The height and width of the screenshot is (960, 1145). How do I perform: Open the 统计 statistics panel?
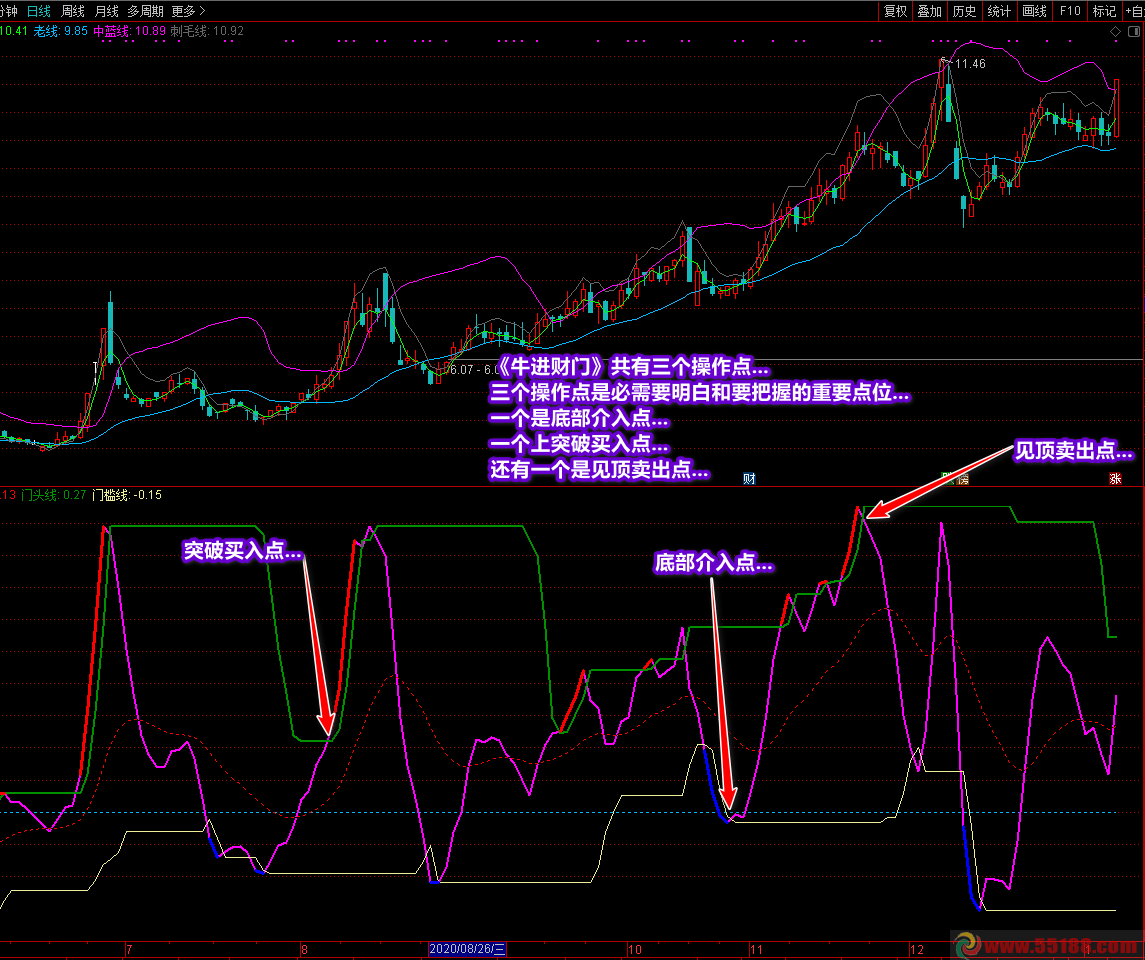pyautogui.click(x=999, y=11)
